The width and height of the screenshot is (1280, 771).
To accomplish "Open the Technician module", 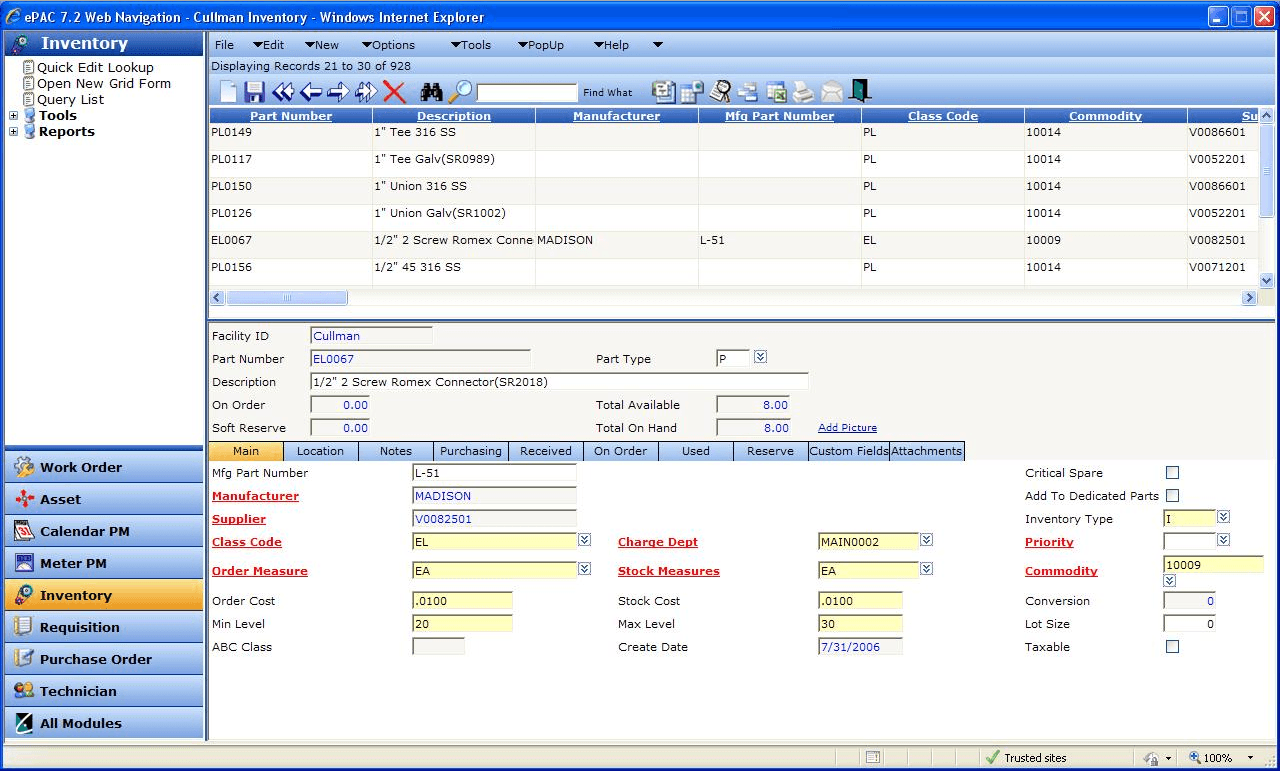I will pos(104,691).
